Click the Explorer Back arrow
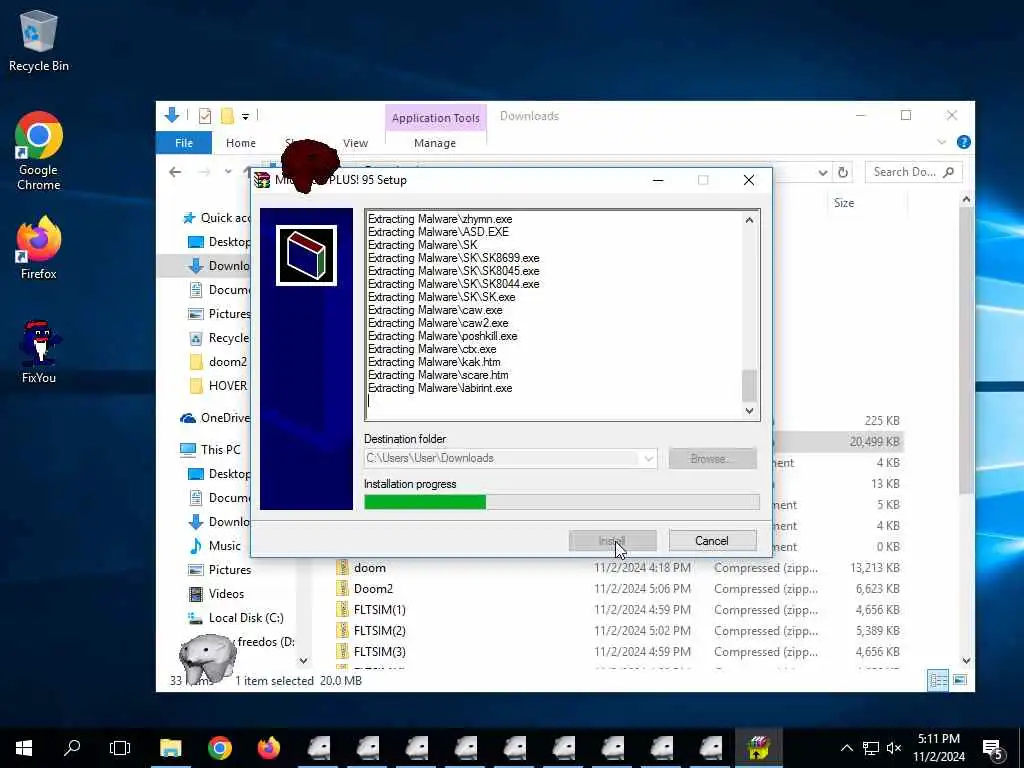The height and width of the screenshot is (768, 1024). point(175,172)
